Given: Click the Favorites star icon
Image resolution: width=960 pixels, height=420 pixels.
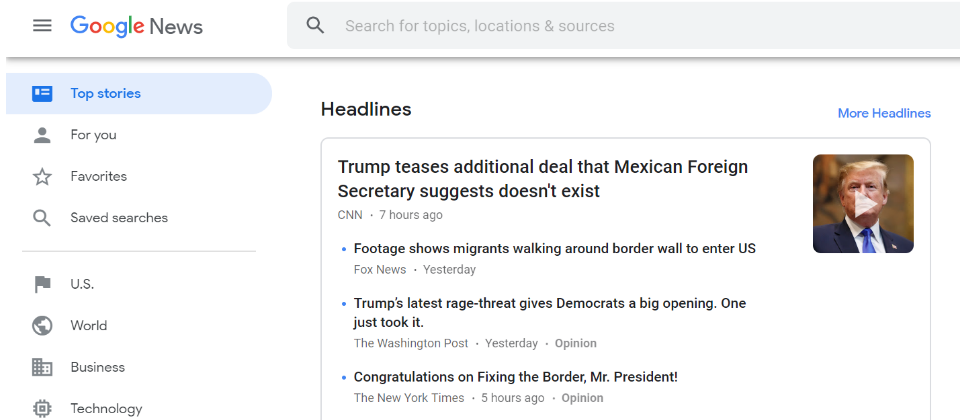Looking at the screenshot, I should click(x=42, y=177).
